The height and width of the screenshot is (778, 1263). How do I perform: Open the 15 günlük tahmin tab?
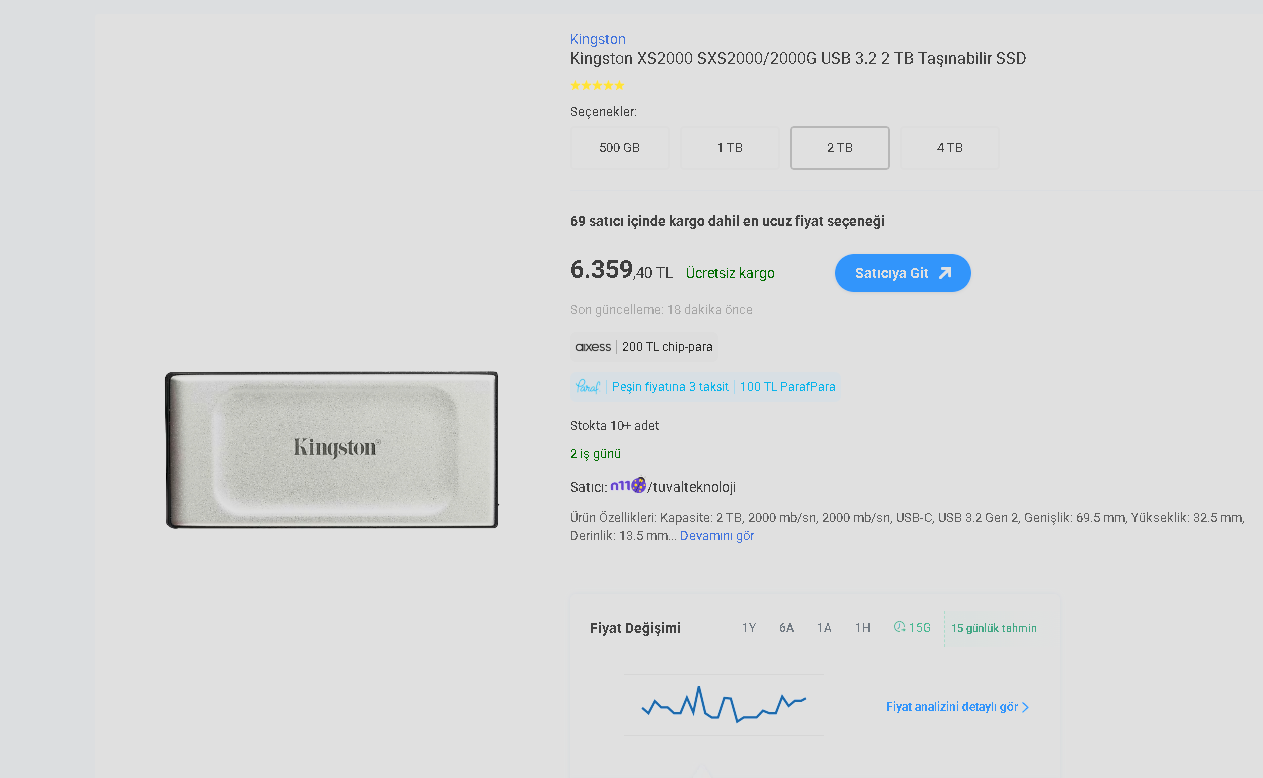click(x=994, y=629)
